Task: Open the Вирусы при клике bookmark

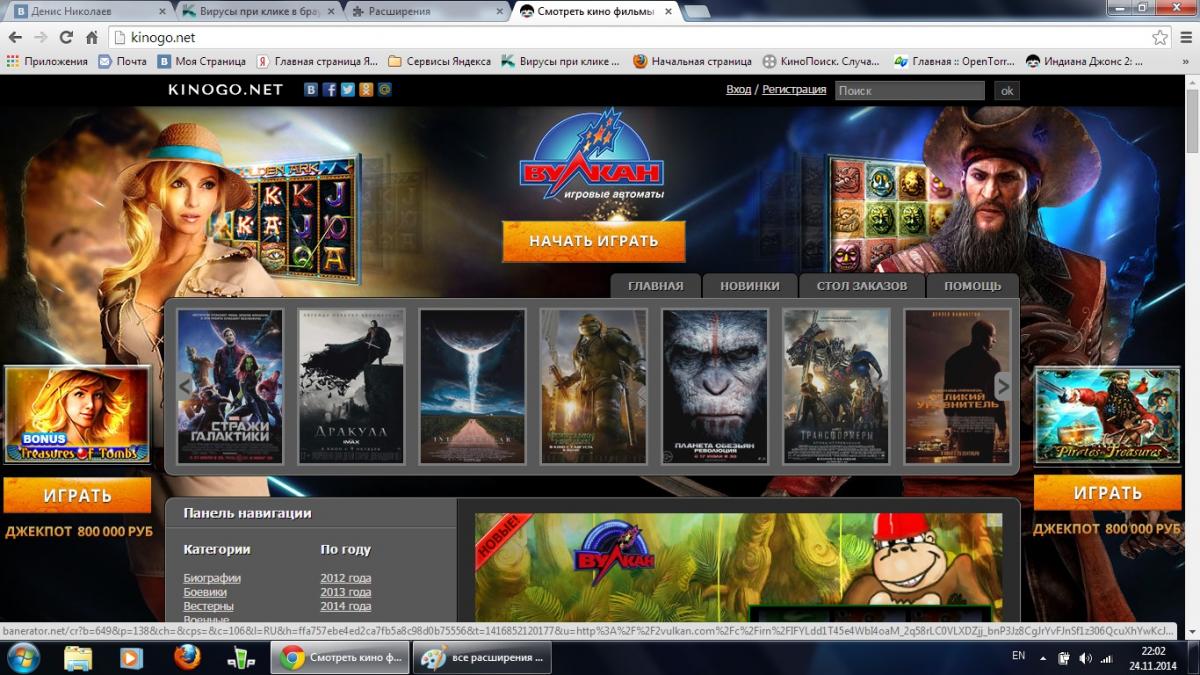Action: pos(561,61)
